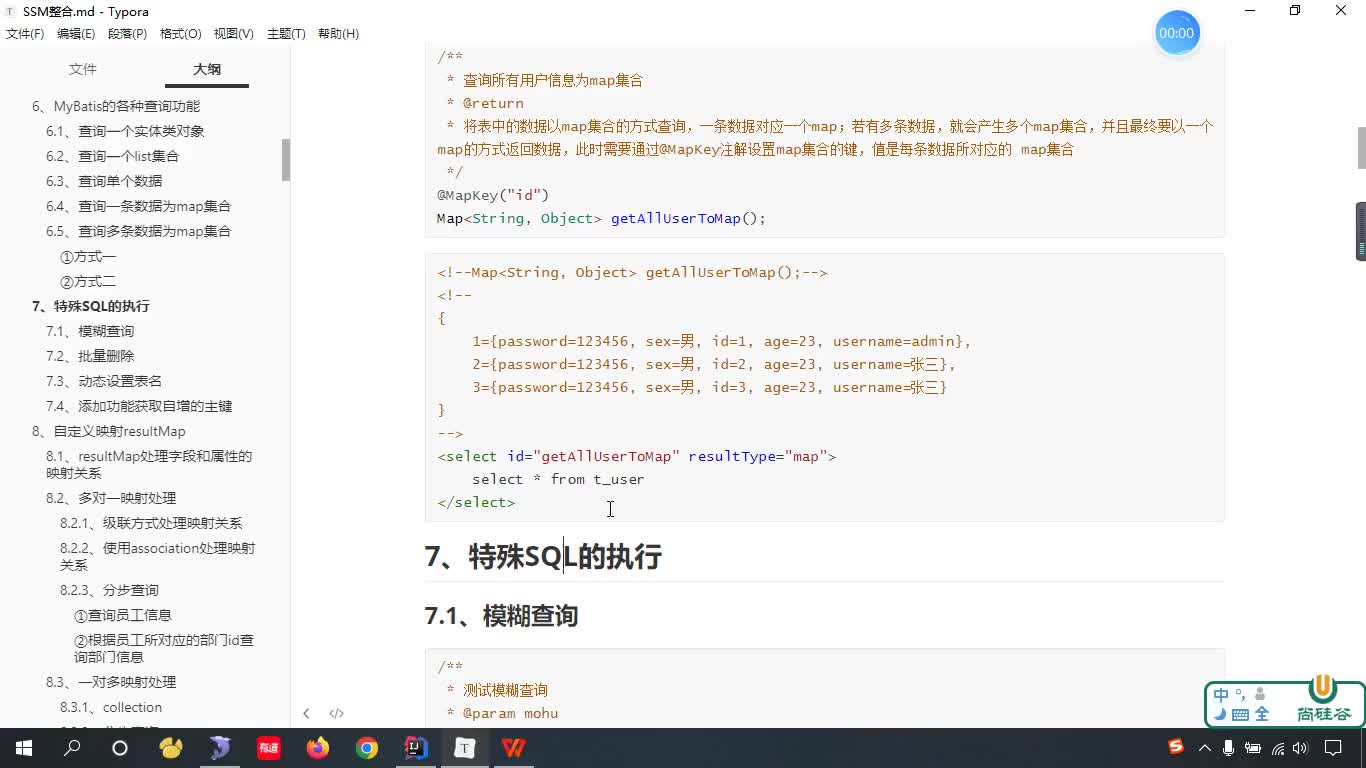The image size is (1366, 768).
Task: Jump to 6.2、查询一个list集合 in outline
Action: [x=112, y=156]
